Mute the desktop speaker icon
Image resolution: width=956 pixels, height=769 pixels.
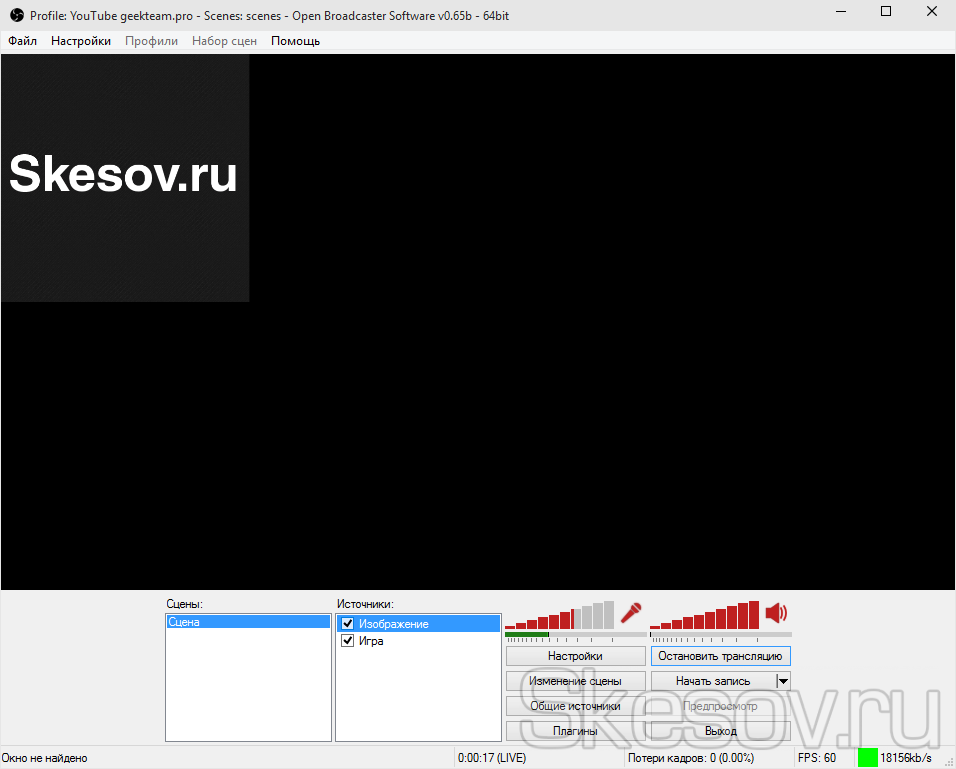coord(776,613)
